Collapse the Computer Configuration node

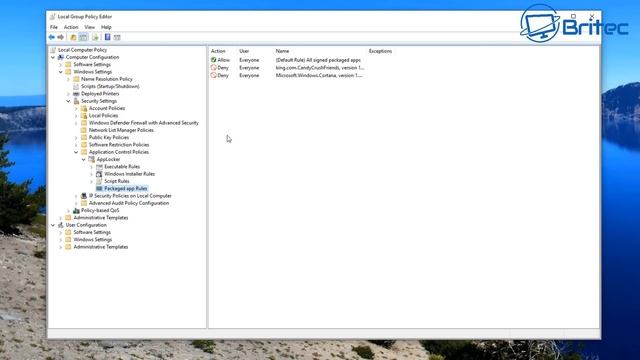pos(53,57)
